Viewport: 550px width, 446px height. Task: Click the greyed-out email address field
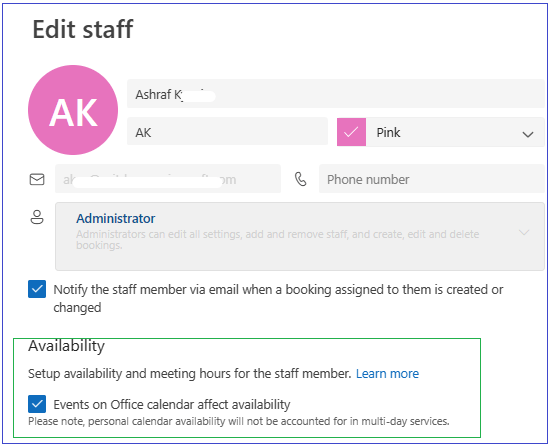pos(168,179)
